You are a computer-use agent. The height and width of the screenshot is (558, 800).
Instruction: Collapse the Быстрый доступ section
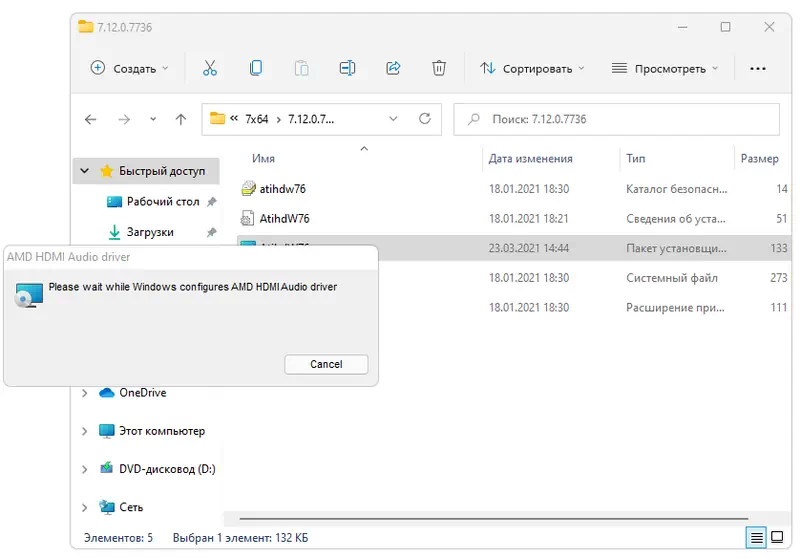[x=85, y=171]
